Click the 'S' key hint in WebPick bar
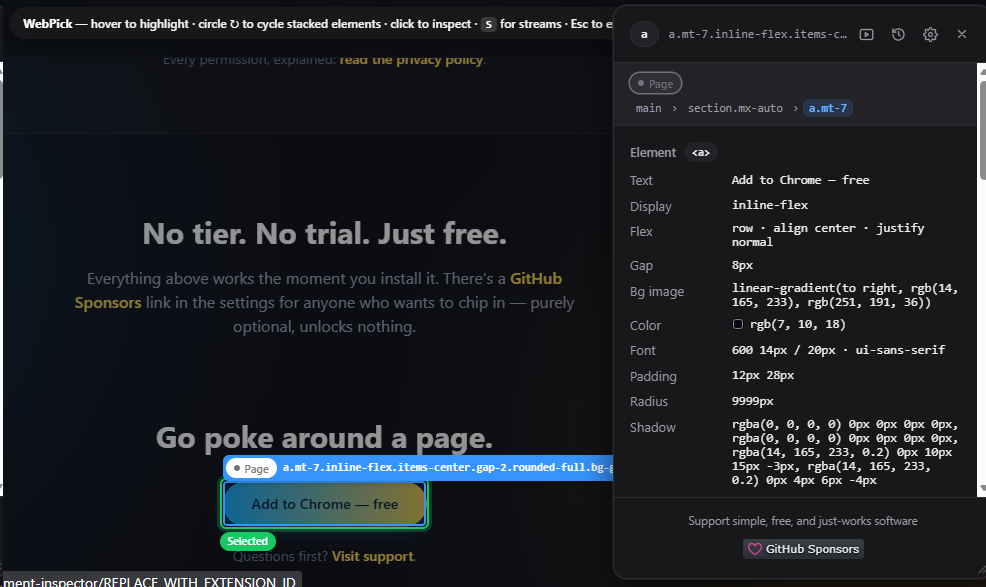 (x=489, y=25)
